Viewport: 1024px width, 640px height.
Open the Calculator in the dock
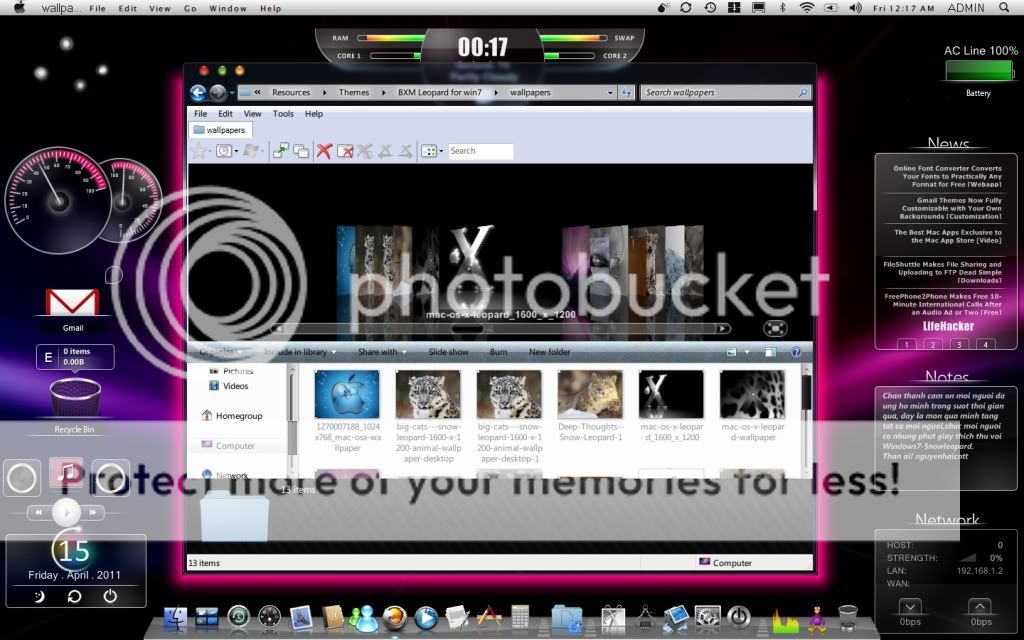pyautogui.click(x=520, y=617)
